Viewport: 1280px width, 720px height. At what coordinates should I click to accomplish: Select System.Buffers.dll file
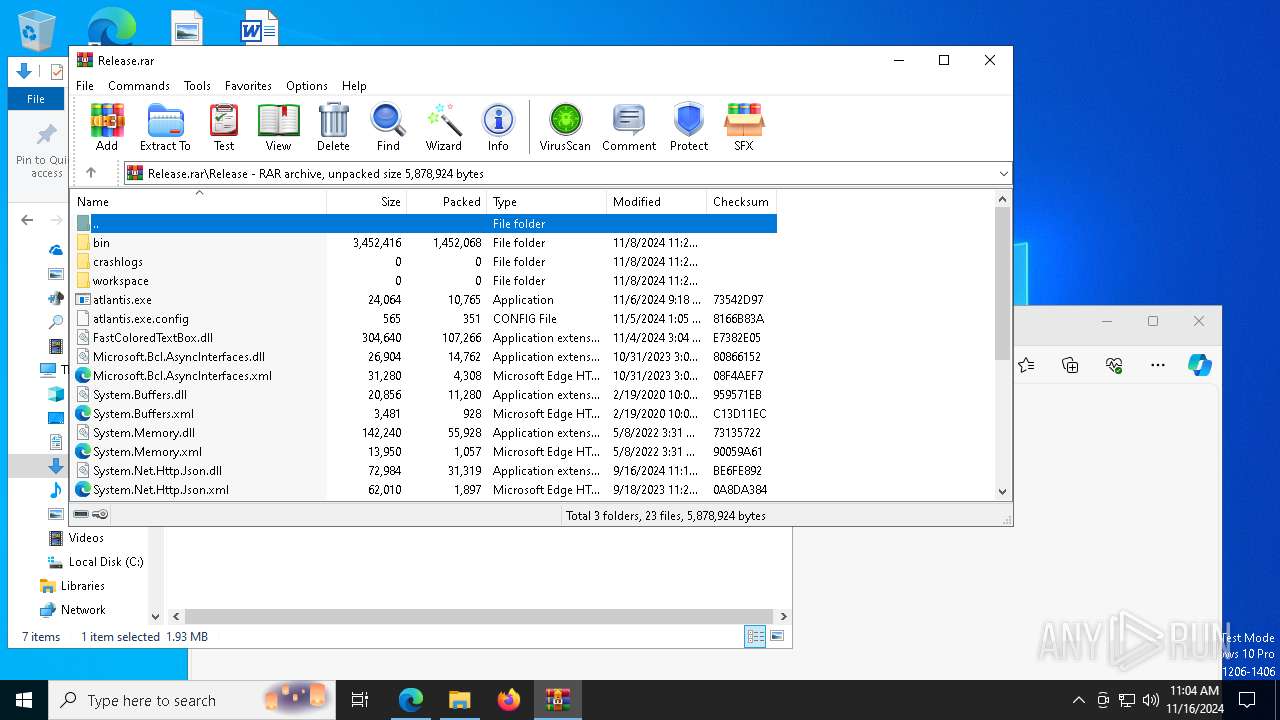pos(425,395)
